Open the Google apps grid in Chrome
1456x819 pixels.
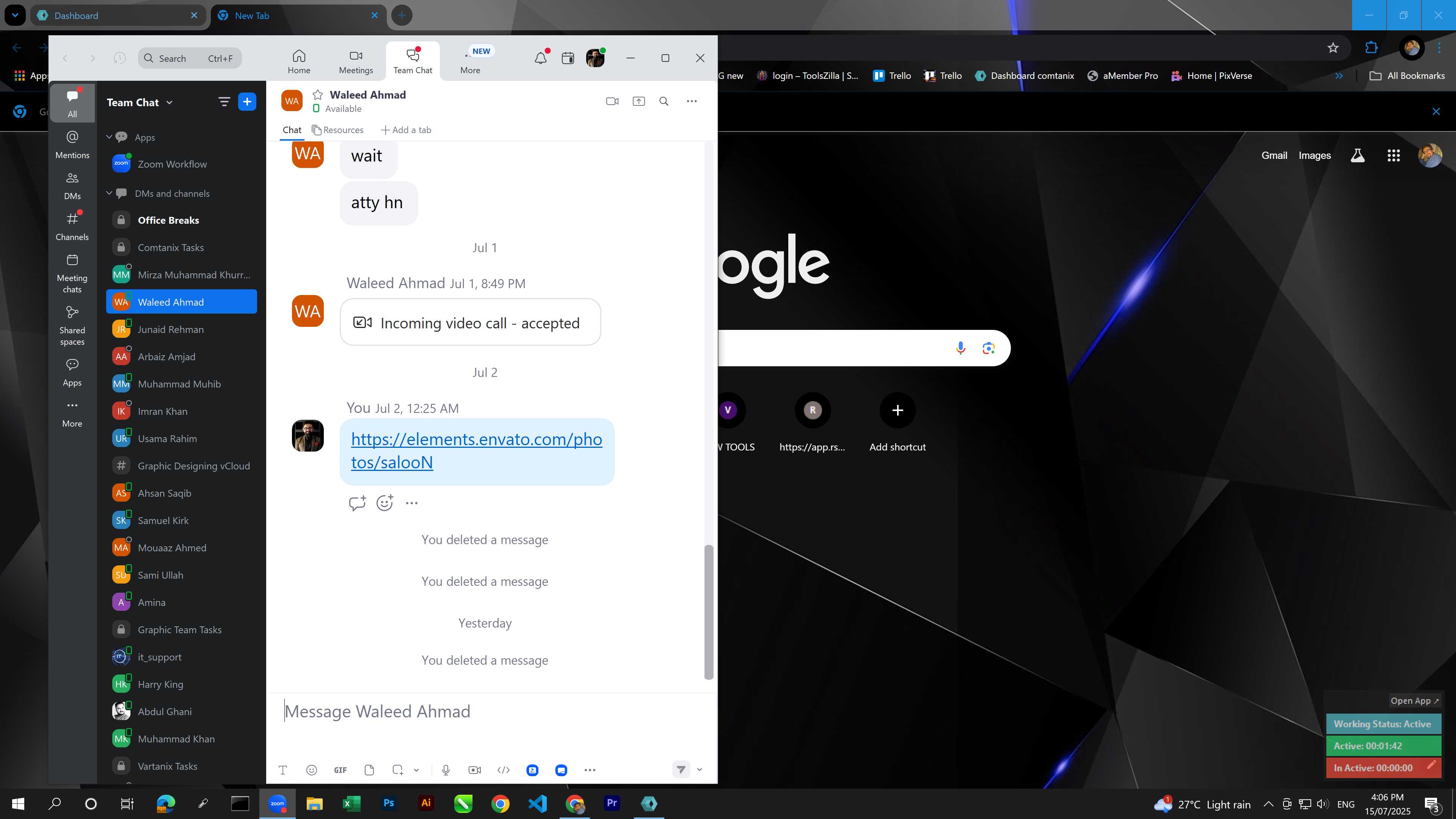click(1394, 155)
